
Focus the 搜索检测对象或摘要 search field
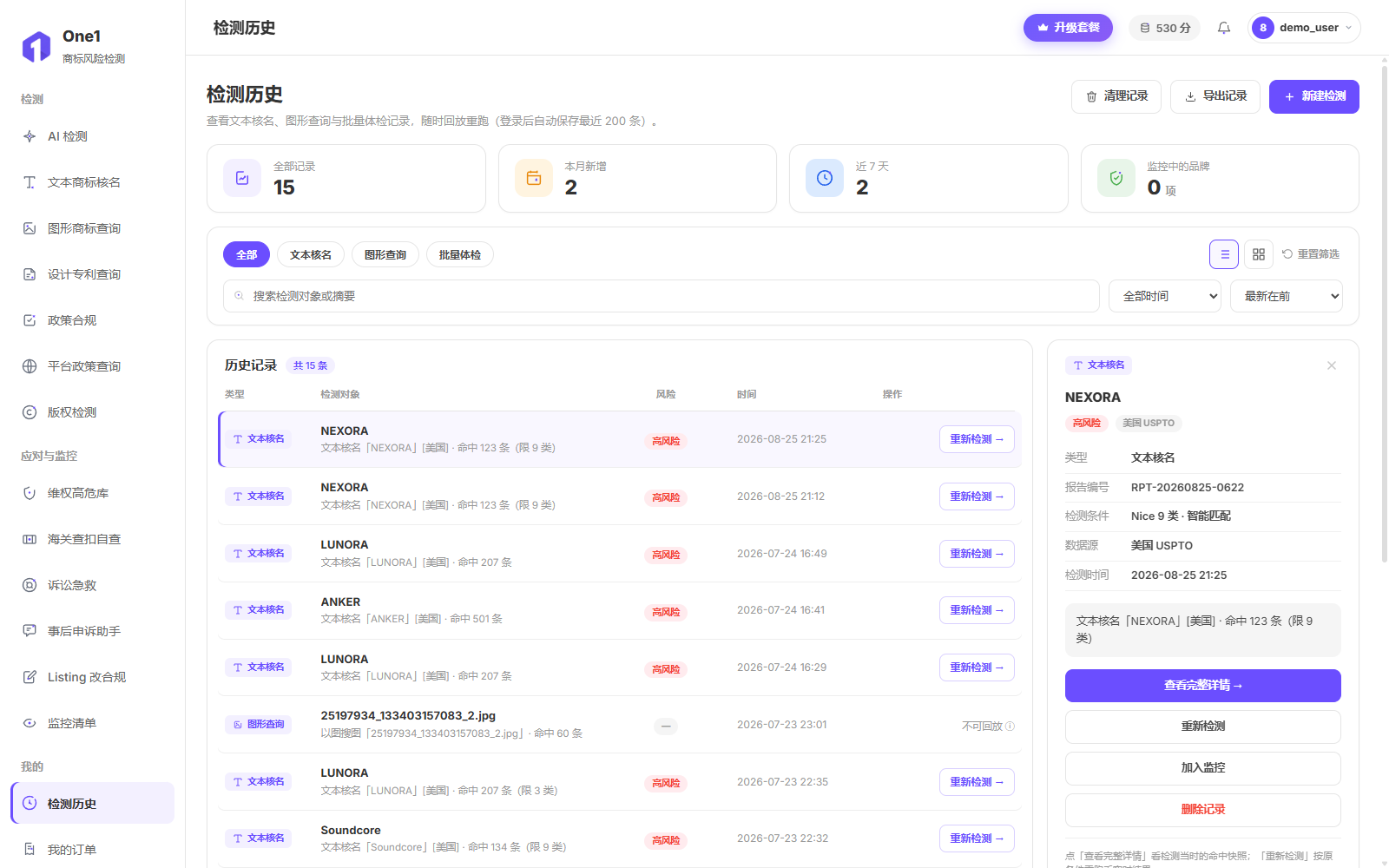click(x=662, y=296)
